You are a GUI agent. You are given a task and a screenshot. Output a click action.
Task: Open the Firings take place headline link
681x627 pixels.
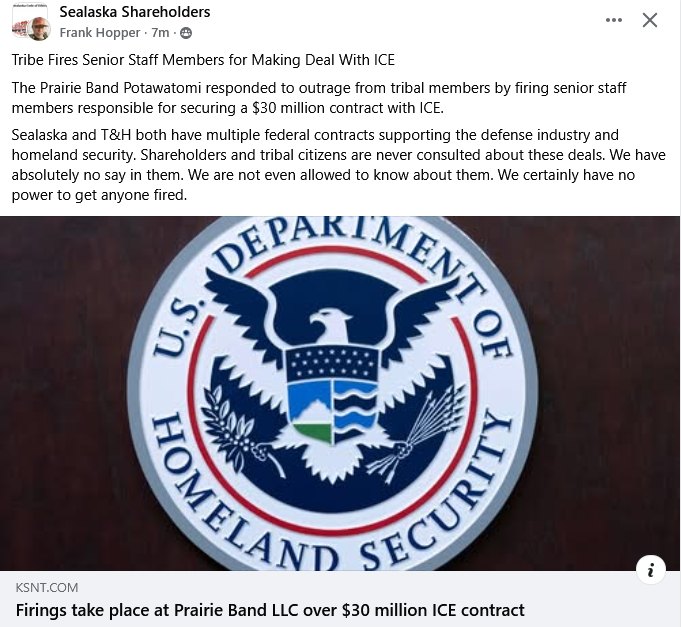coord(270,610)
